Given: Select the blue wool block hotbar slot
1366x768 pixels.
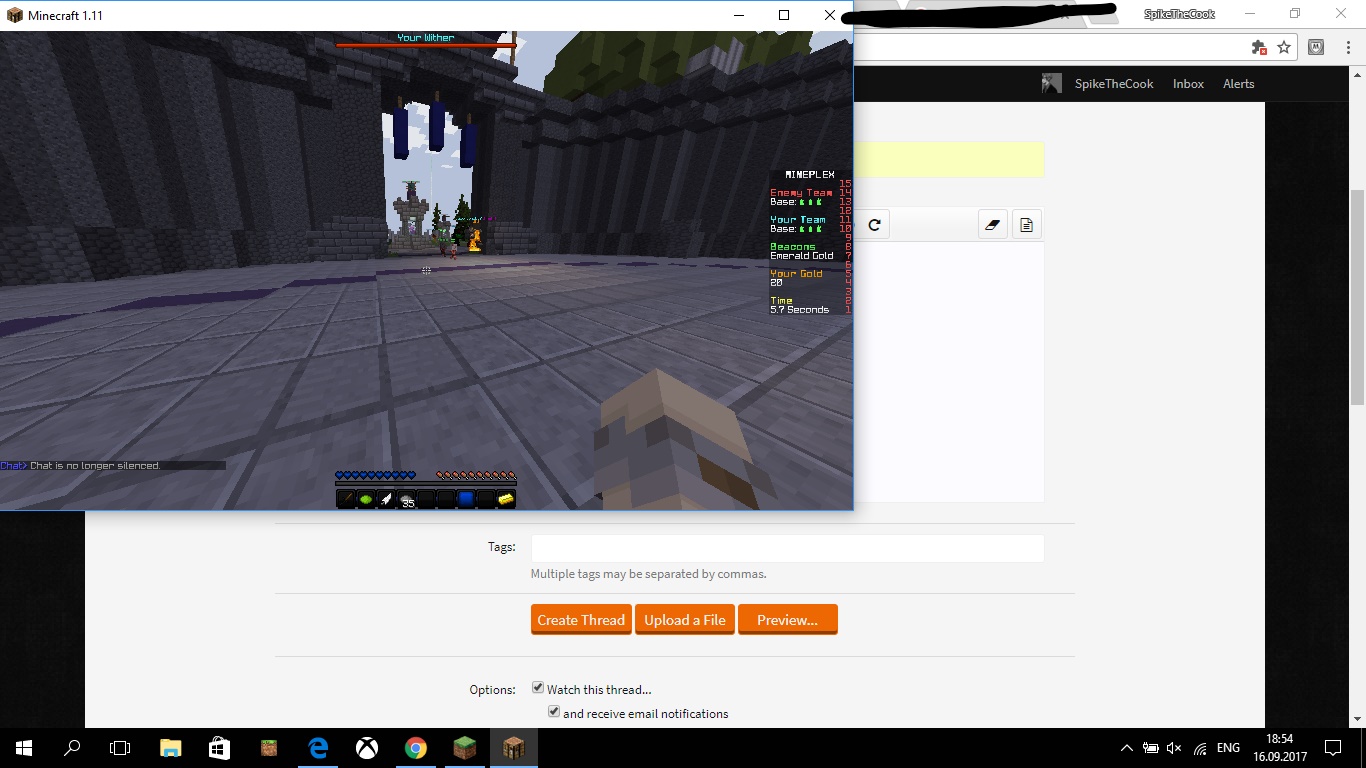Looking at the screenshot, I should tap(466, 499).
